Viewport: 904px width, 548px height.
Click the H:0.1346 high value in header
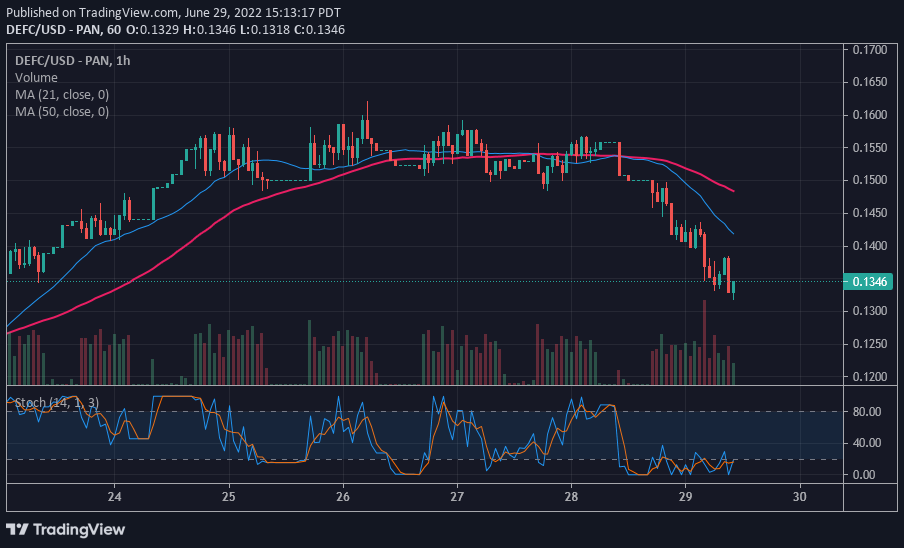(x=209, y=29)
